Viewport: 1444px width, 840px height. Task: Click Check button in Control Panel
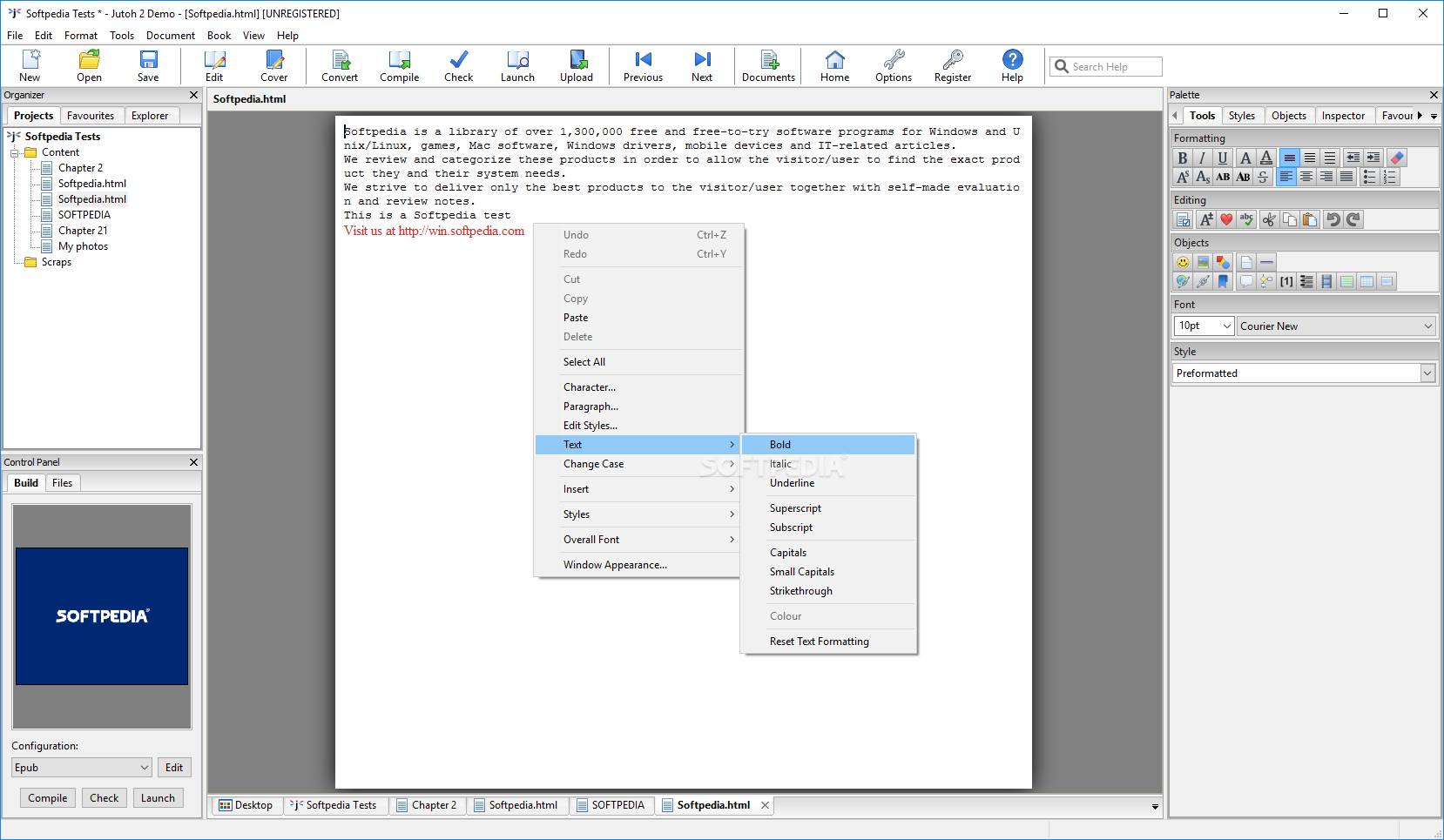(x=105, y=798)
